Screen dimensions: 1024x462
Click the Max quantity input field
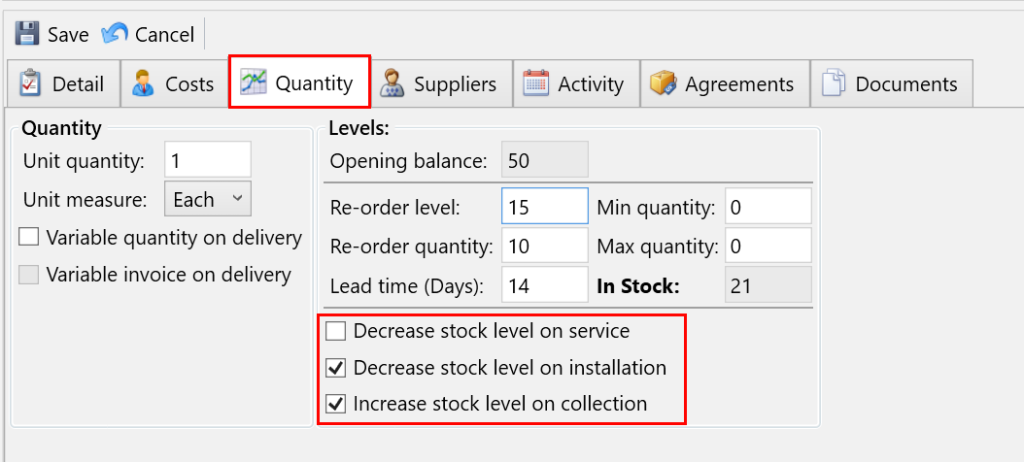pyautogui.click(x=767, y=246)
